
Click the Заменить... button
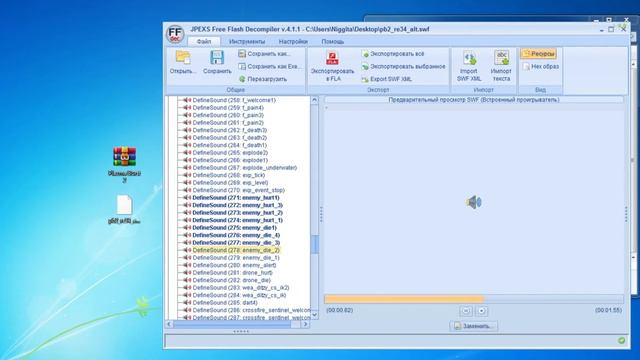coord(473,326)
